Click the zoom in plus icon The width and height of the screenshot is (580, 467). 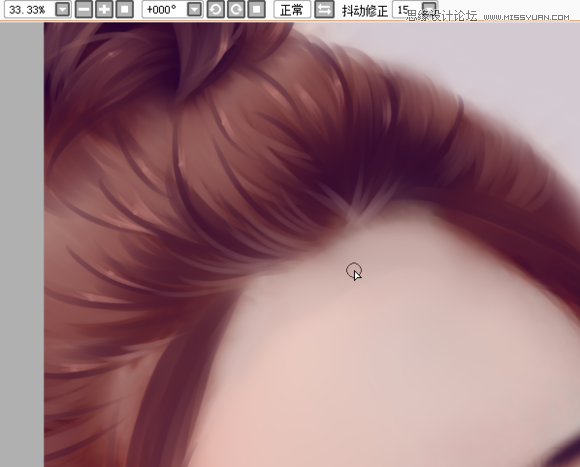(104, 9)
